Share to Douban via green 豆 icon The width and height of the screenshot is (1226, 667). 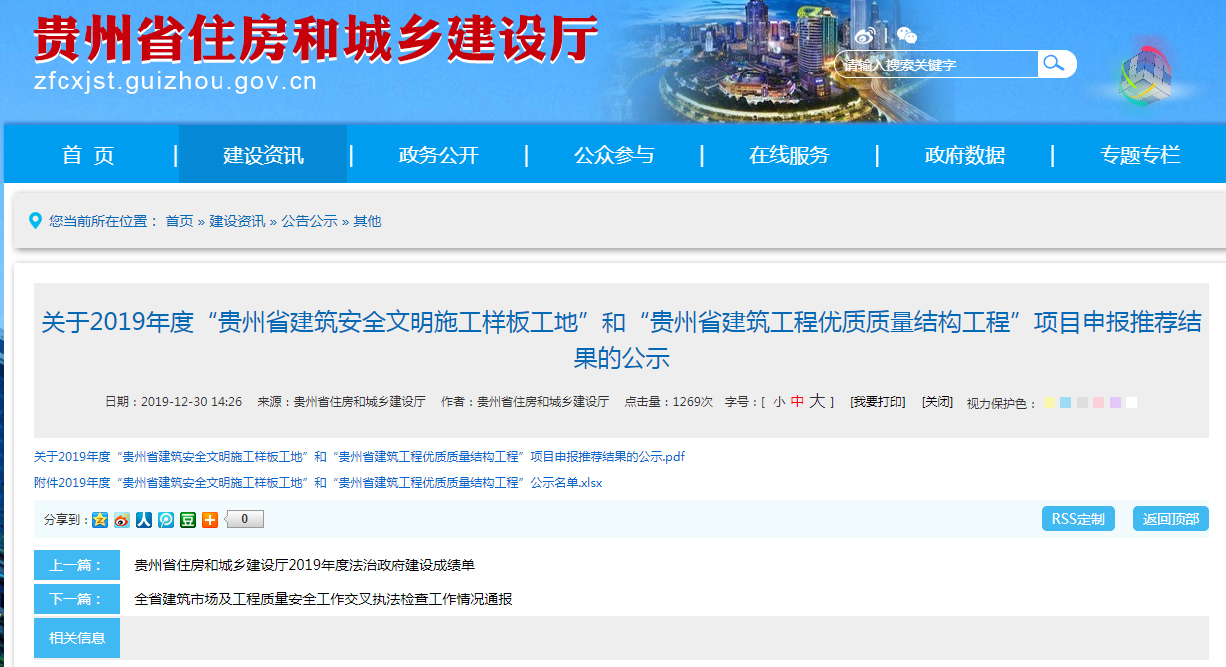pos(188,519)
